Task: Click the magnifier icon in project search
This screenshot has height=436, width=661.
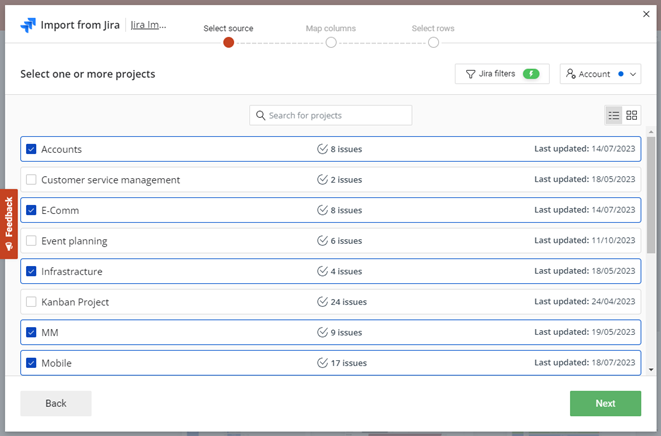Action: (x=261, y=115)
